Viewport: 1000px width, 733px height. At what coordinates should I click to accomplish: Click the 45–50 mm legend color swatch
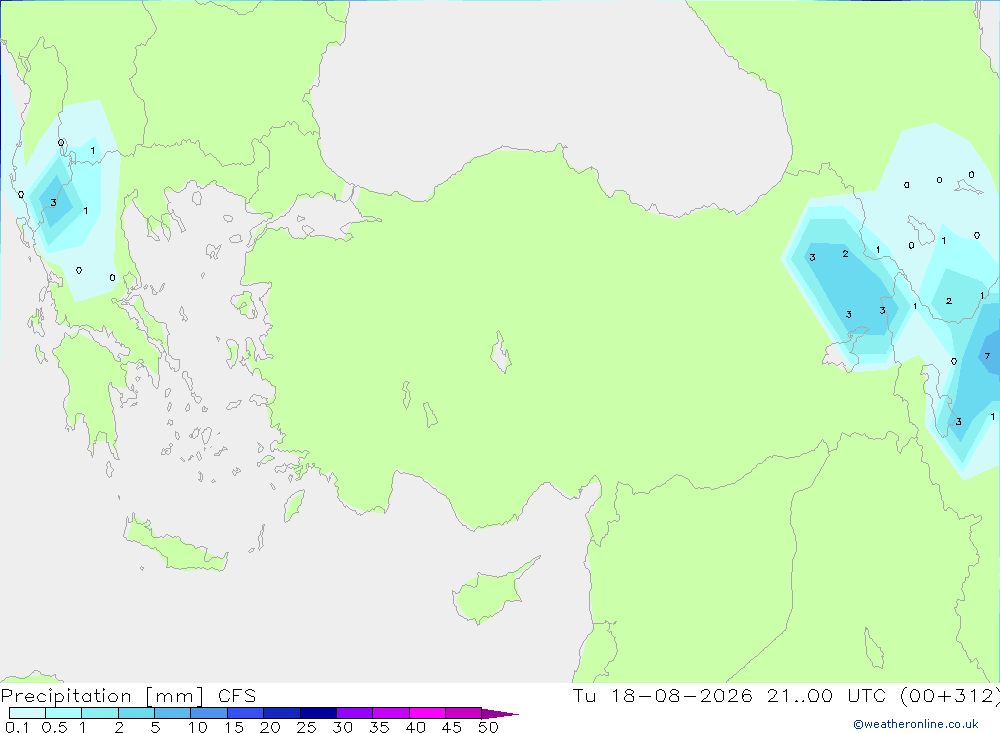464,713
